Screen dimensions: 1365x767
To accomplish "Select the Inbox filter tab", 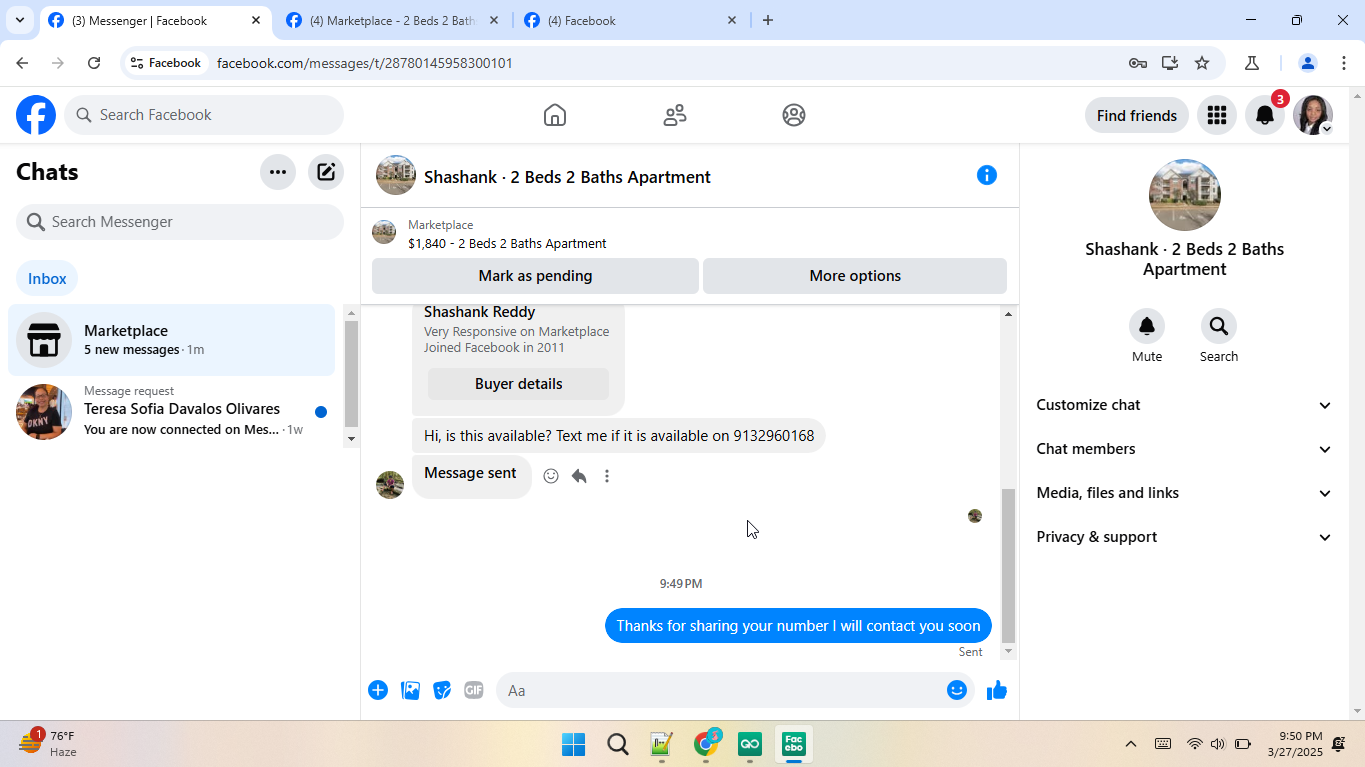I will 47,279.
